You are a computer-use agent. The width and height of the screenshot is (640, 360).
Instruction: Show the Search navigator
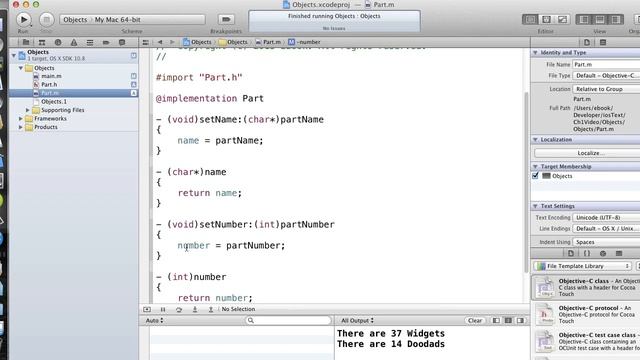coord(58,42)
